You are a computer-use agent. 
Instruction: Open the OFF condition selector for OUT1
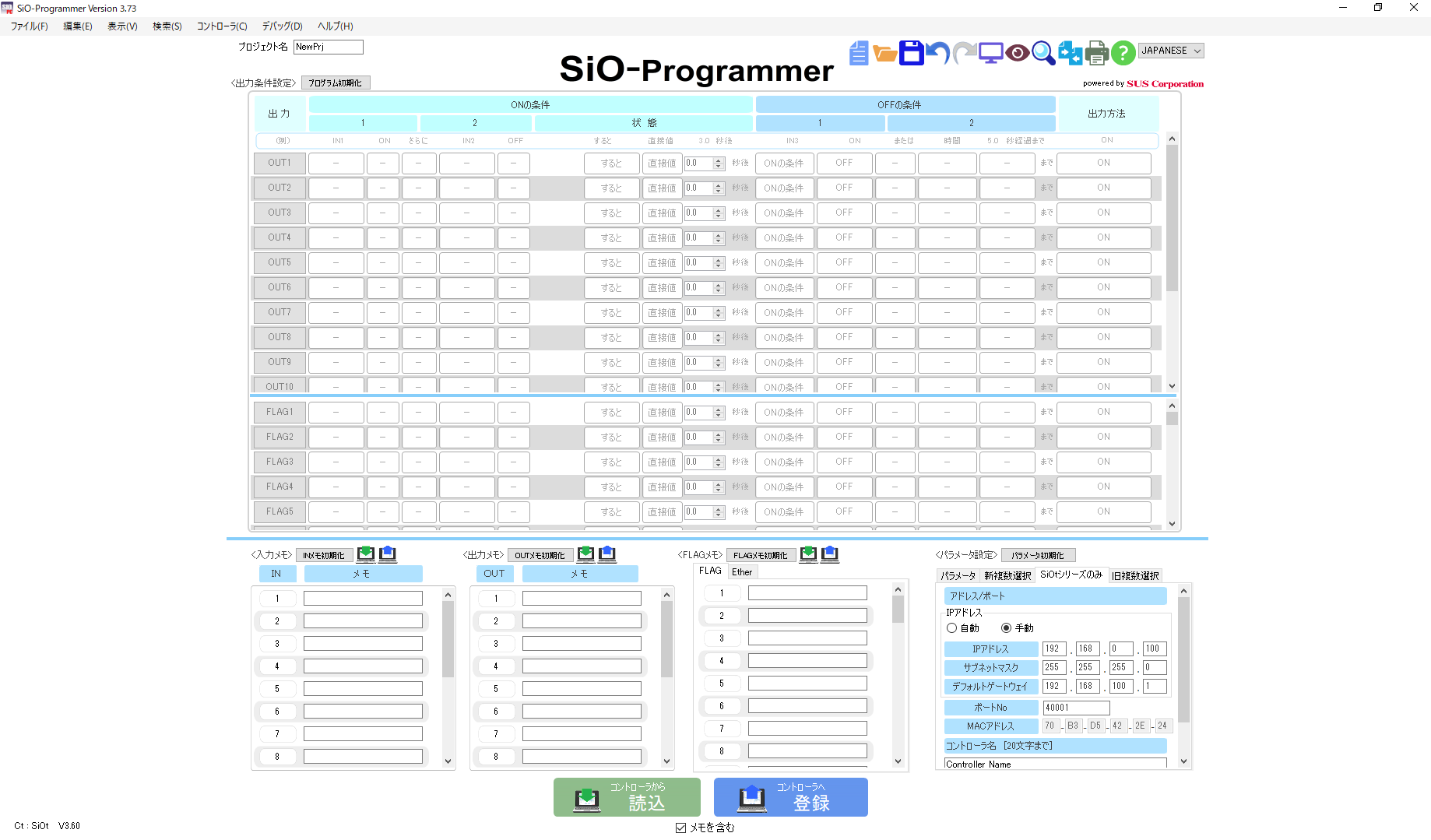pyautogui.click(x=844, y=163)
